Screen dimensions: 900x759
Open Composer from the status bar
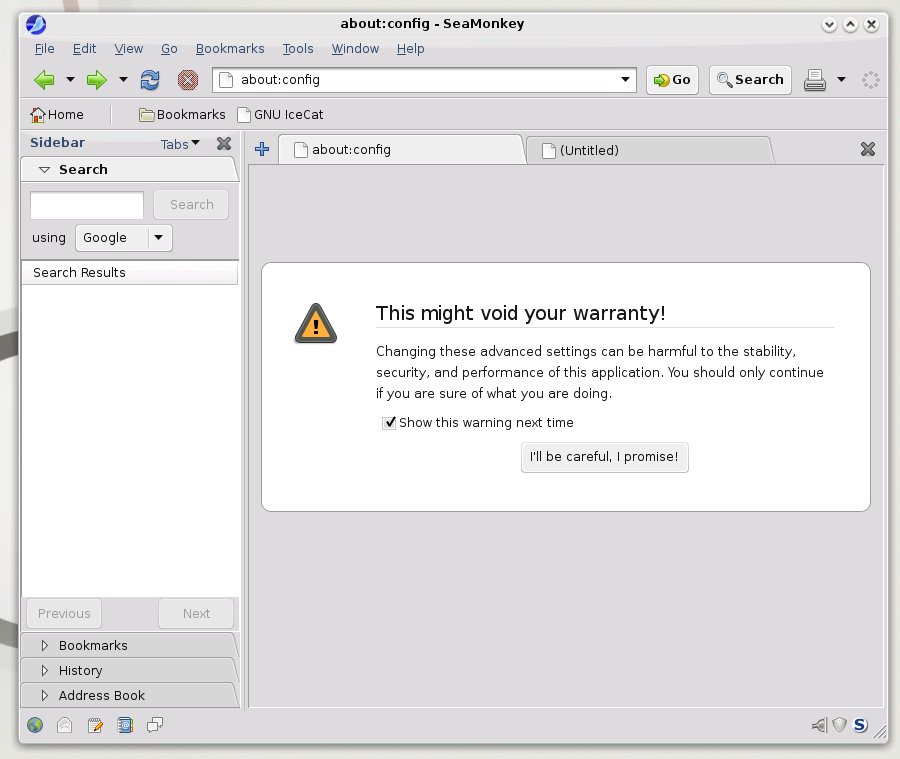tap(95, 725)
